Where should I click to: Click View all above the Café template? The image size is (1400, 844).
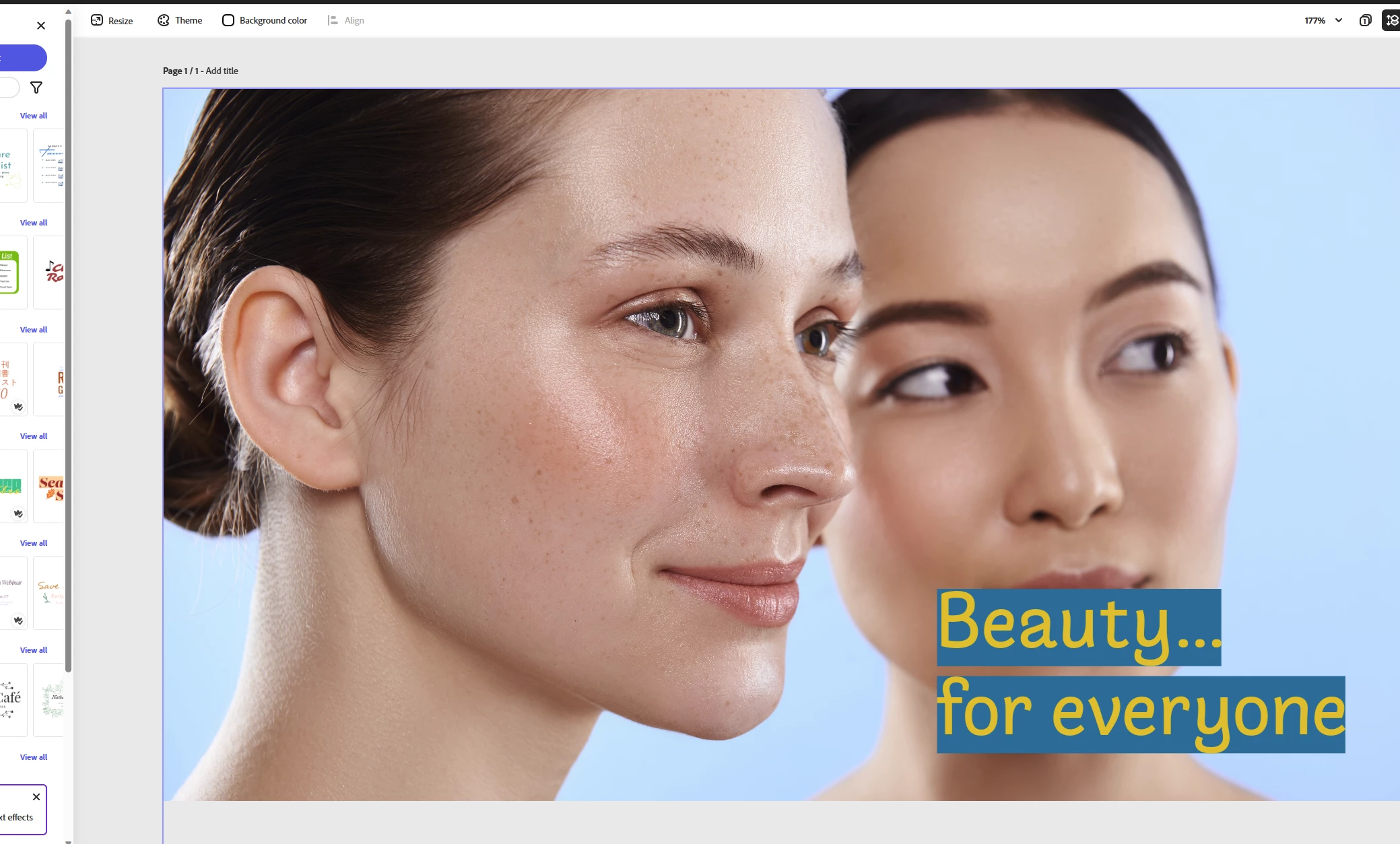point(34,650)
